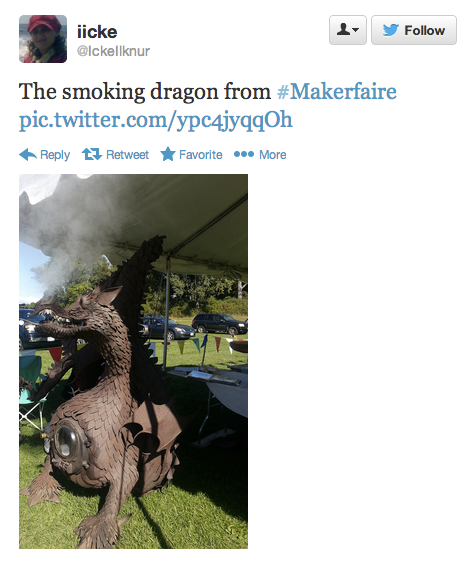Click the Retweet arrows icon
This screenshot has width=471, height=566.
pyautogui.click(x=92, y=154)
